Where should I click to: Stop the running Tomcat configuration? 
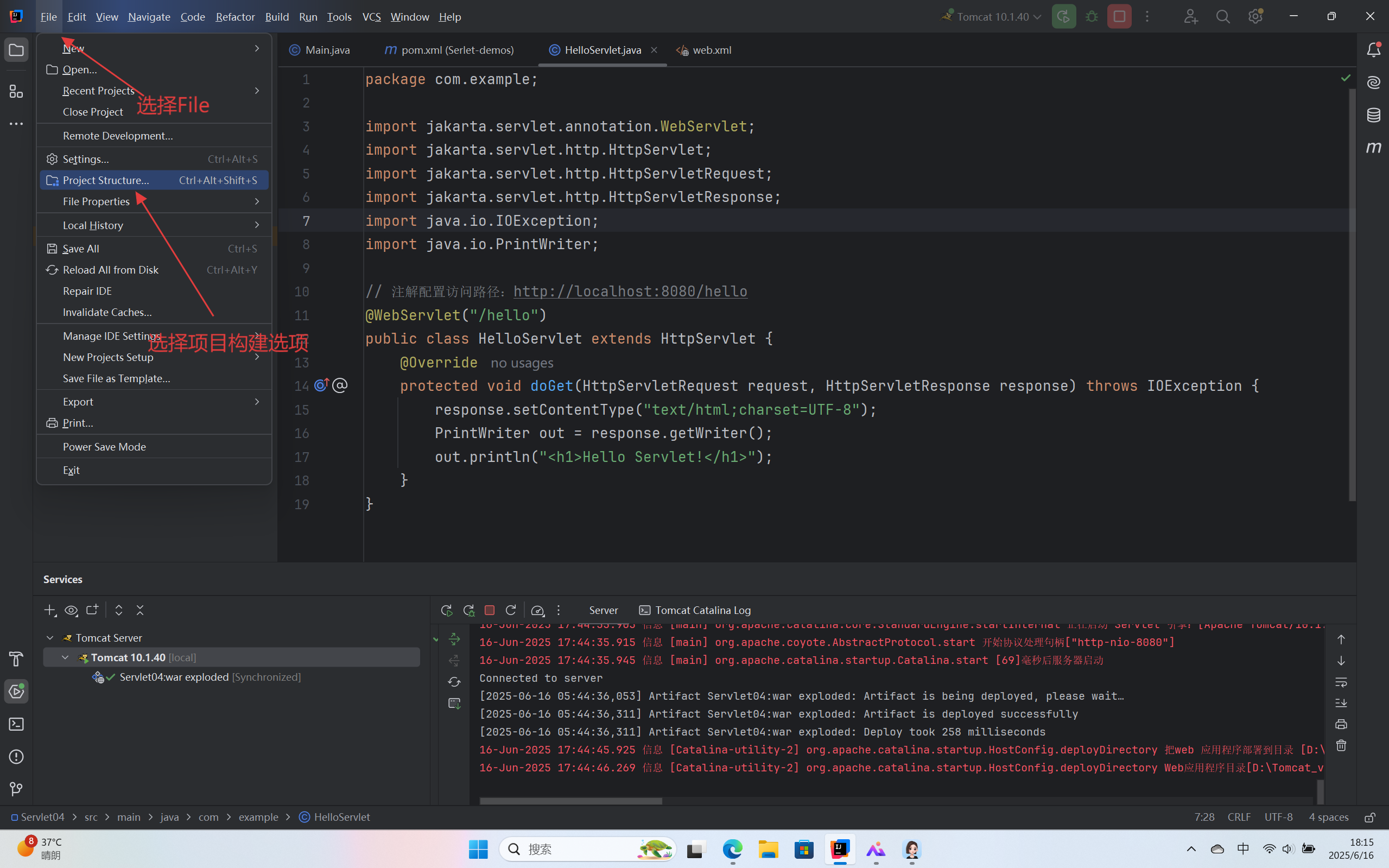coord(1119,17)
